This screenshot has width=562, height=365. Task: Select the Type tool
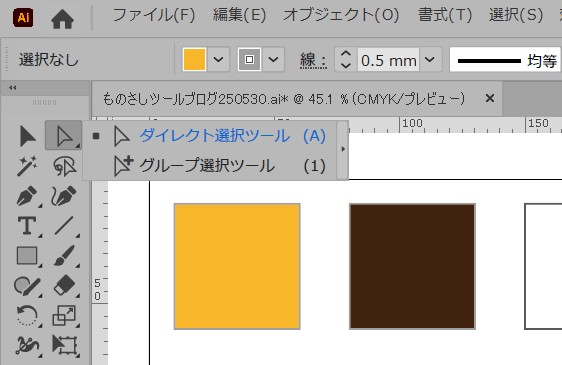[x=27, y=226]
